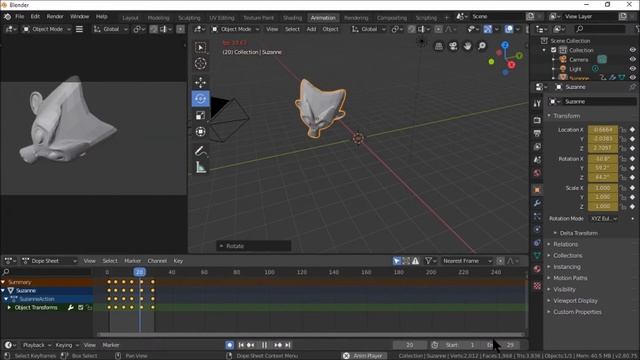Screen dimensions: 640x360
Task: Open the Tool properties tab
Action: (x=537, y=104)
